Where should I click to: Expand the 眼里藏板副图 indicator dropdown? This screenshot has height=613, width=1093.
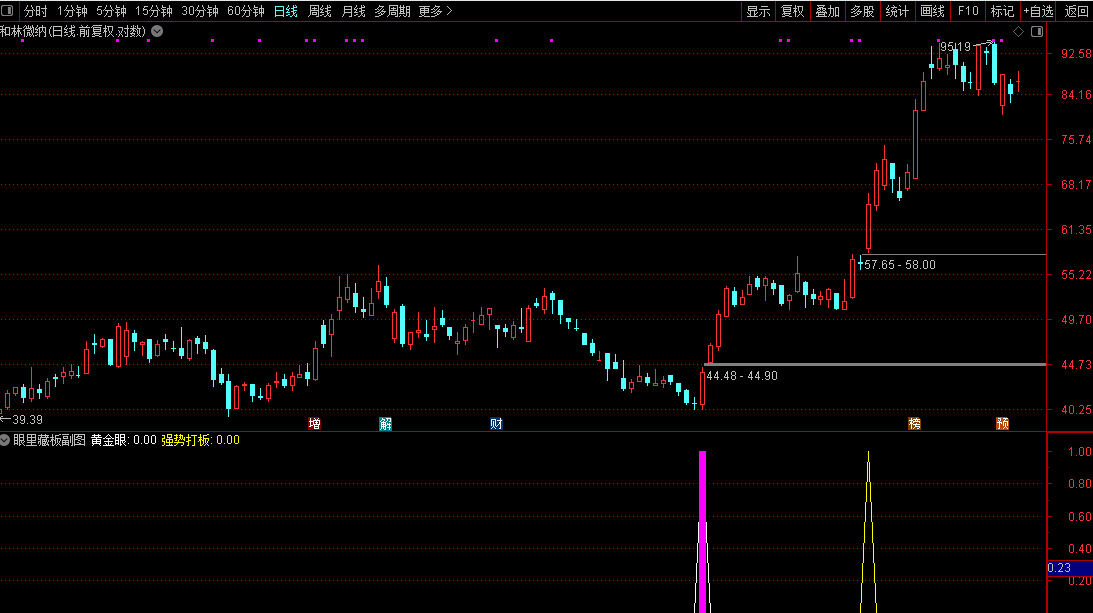(x=5, y=440)
